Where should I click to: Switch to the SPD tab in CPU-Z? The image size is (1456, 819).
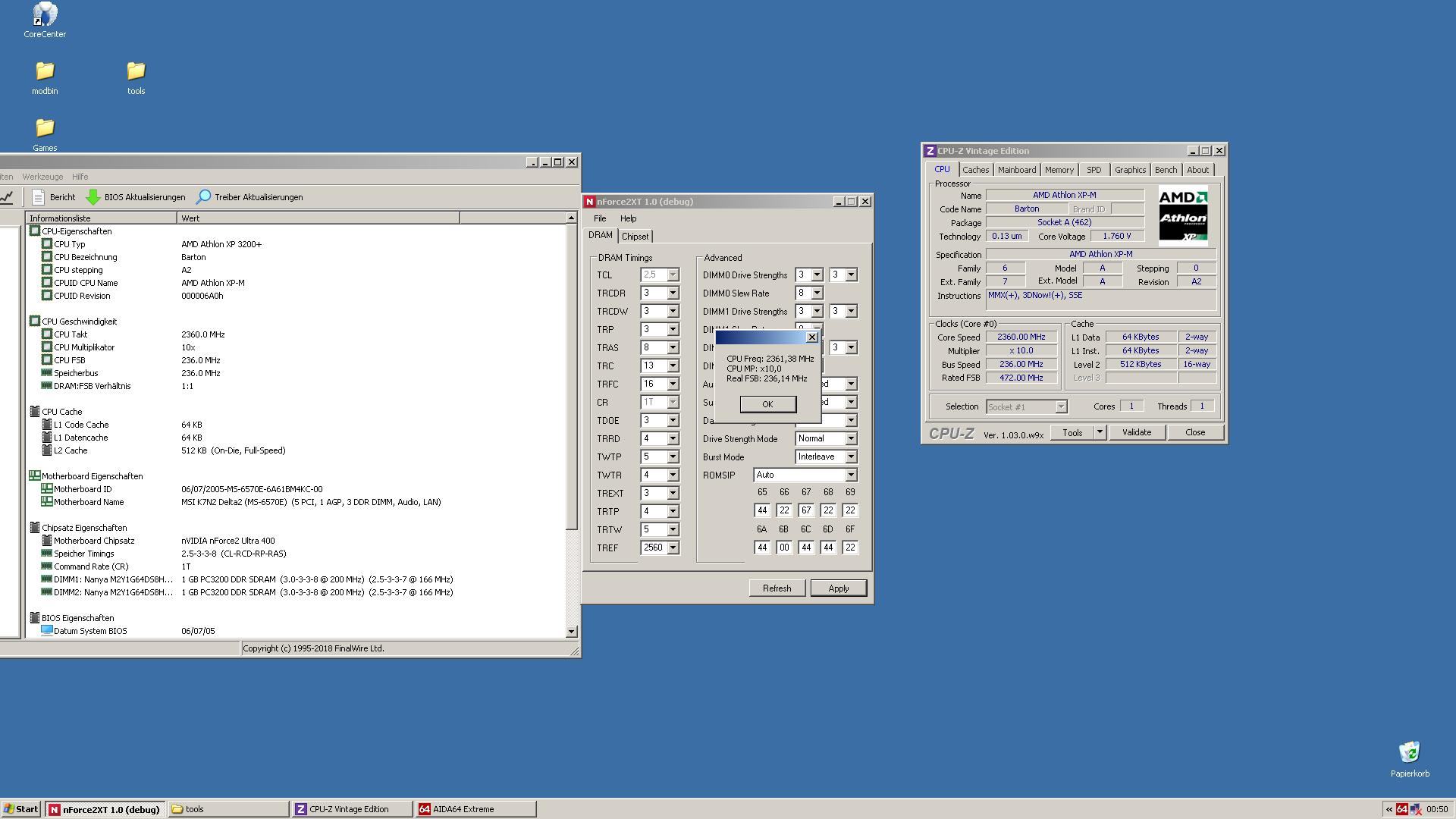coord(1094,170)
